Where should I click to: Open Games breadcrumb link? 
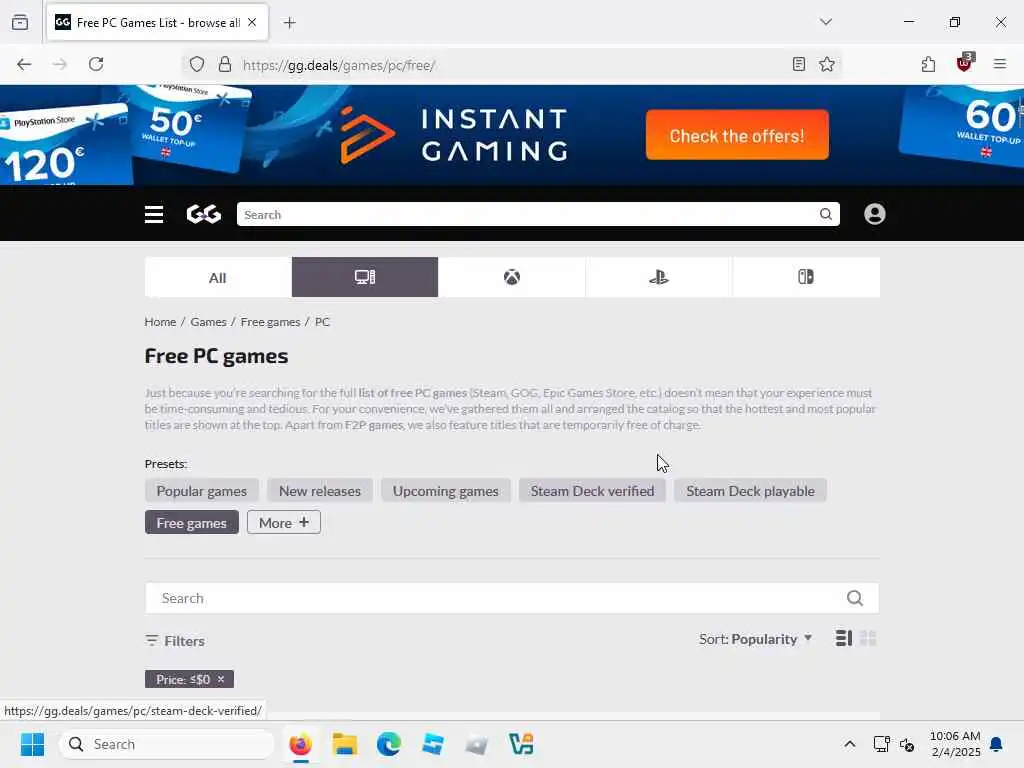[x=208, y=322]
